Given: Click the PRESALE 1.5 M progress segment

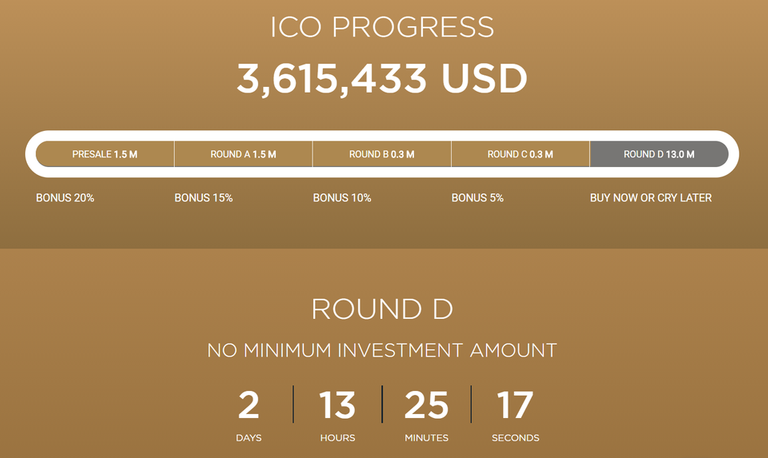Looking at the screenshot, I should [x=105, y=155].
